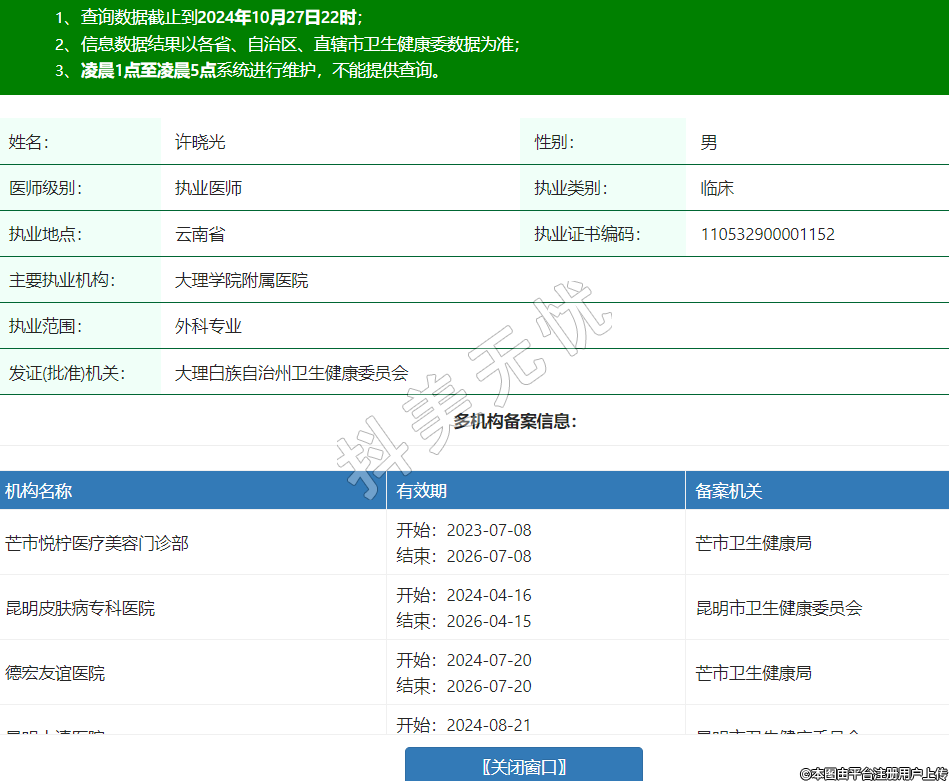Select the 芒市悦柠医疗美容门诊部 institution row
Image resolution: width=949 pixels, height=781 pixels.
coord(97,543)
